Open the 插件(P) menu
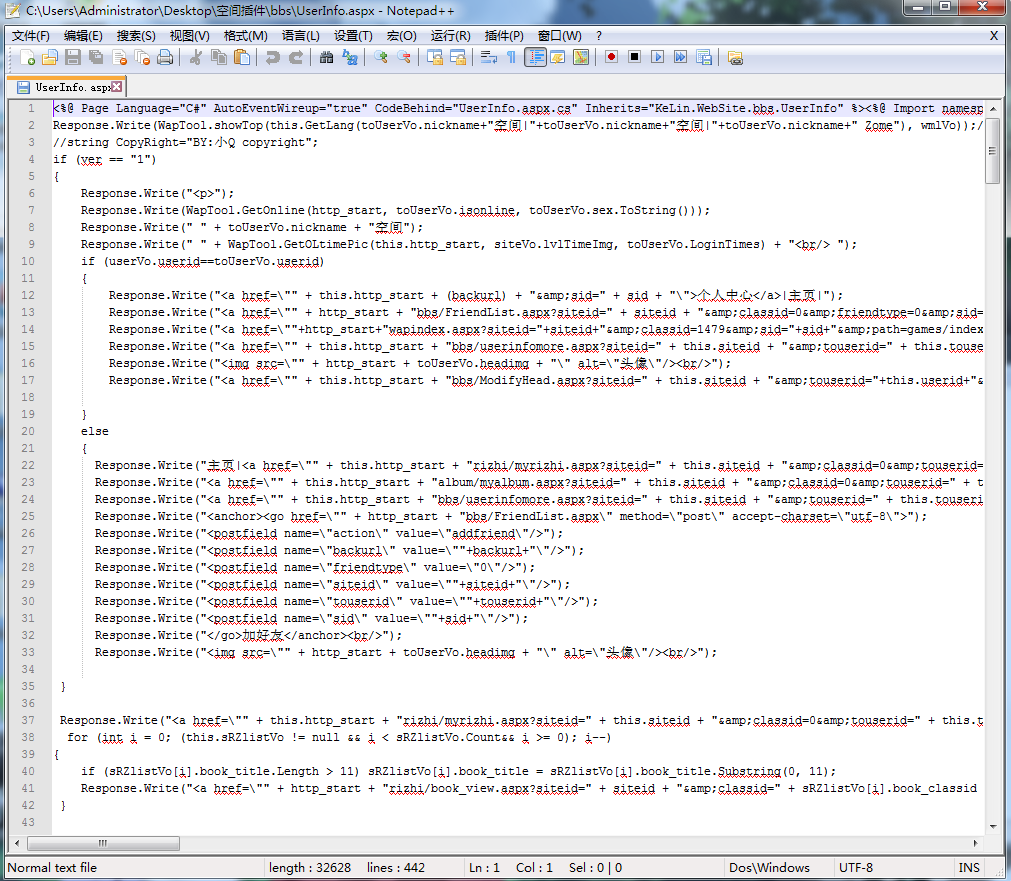Image resolution: width=1011 pixels, height=881 pixels. (x=505, y=35)
